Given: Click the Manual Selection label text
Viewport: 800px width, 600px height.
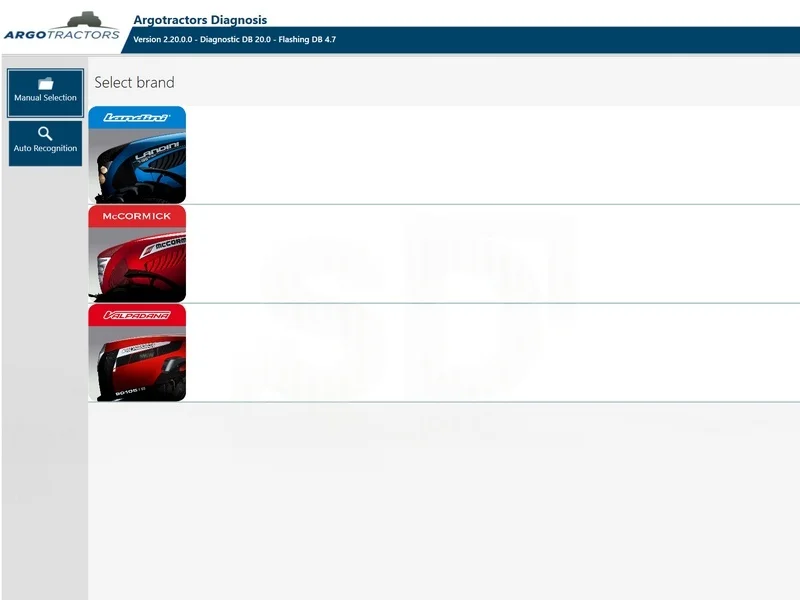Looking at the screenshot, I should coord(44,97).
